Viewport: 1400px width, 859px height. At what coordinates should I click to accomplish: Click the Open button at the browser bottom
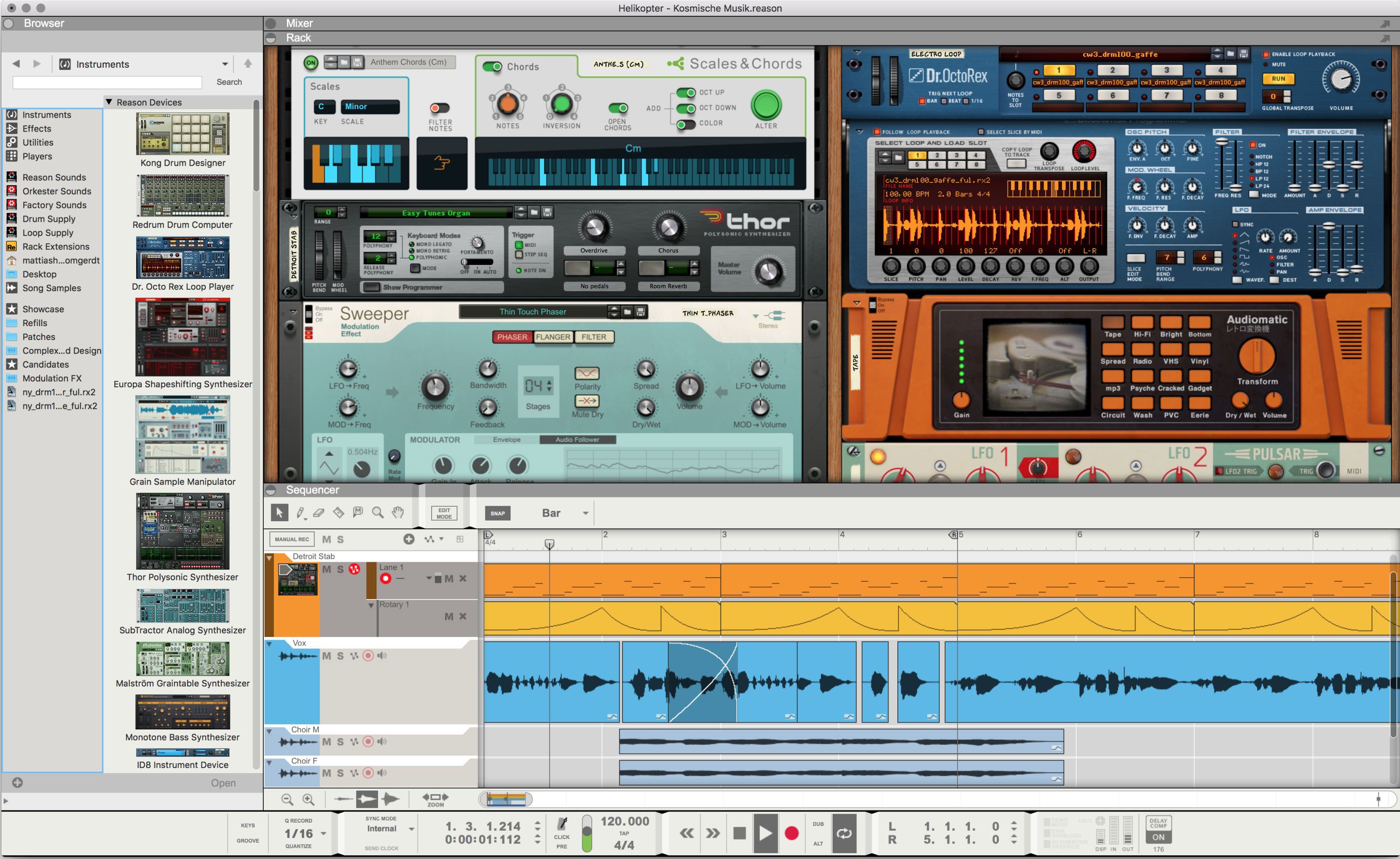(x=223, y=782)
